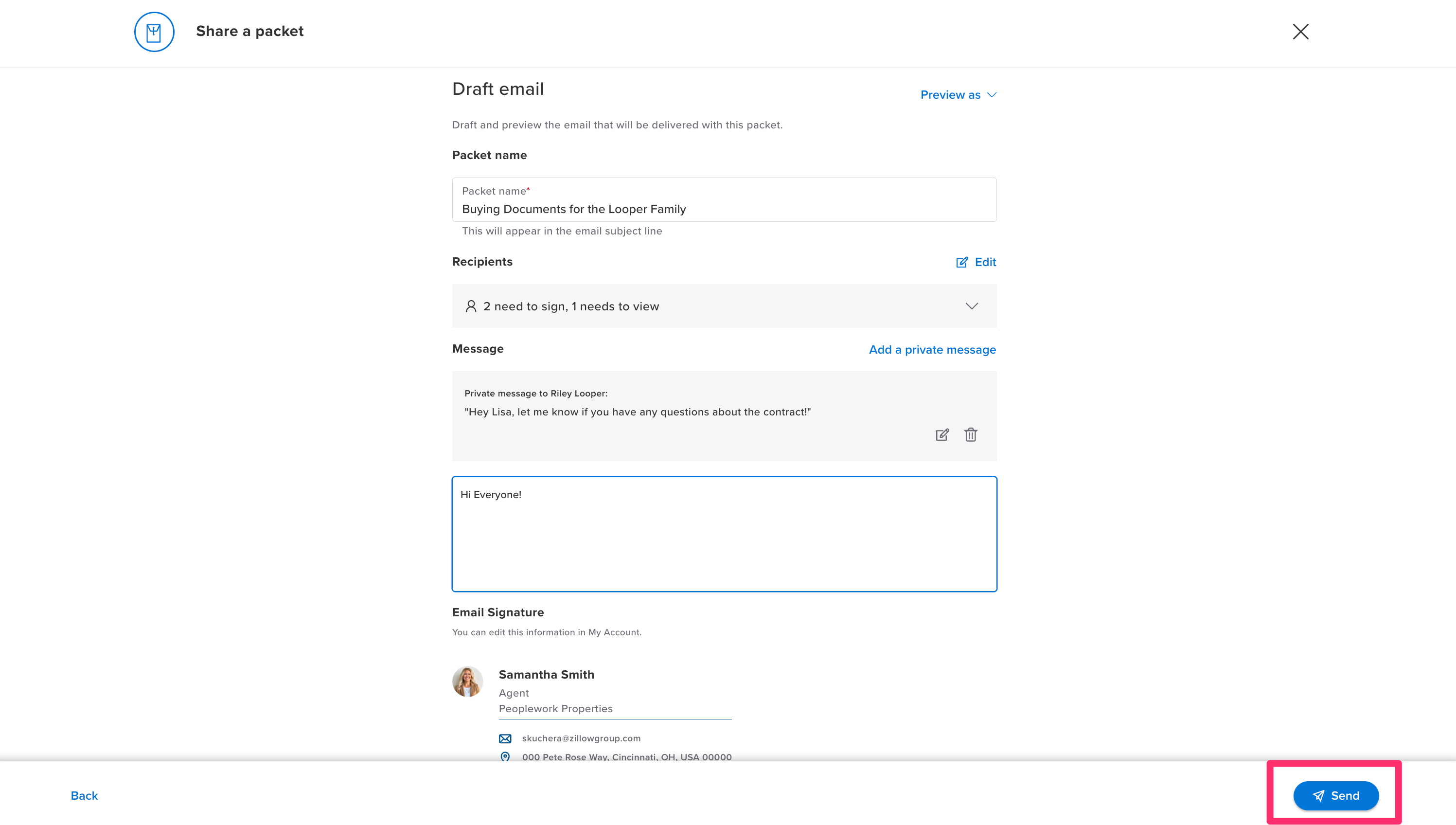This screenshot has width=1456, height=825.
Task: Click the Draft email heading area
Action: (498, 89)
